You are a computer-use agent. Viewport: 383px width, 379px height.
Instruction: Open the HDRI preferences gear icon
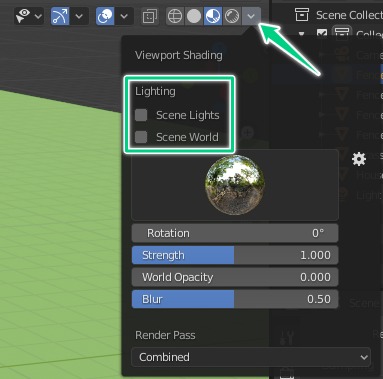coord(359,159)
